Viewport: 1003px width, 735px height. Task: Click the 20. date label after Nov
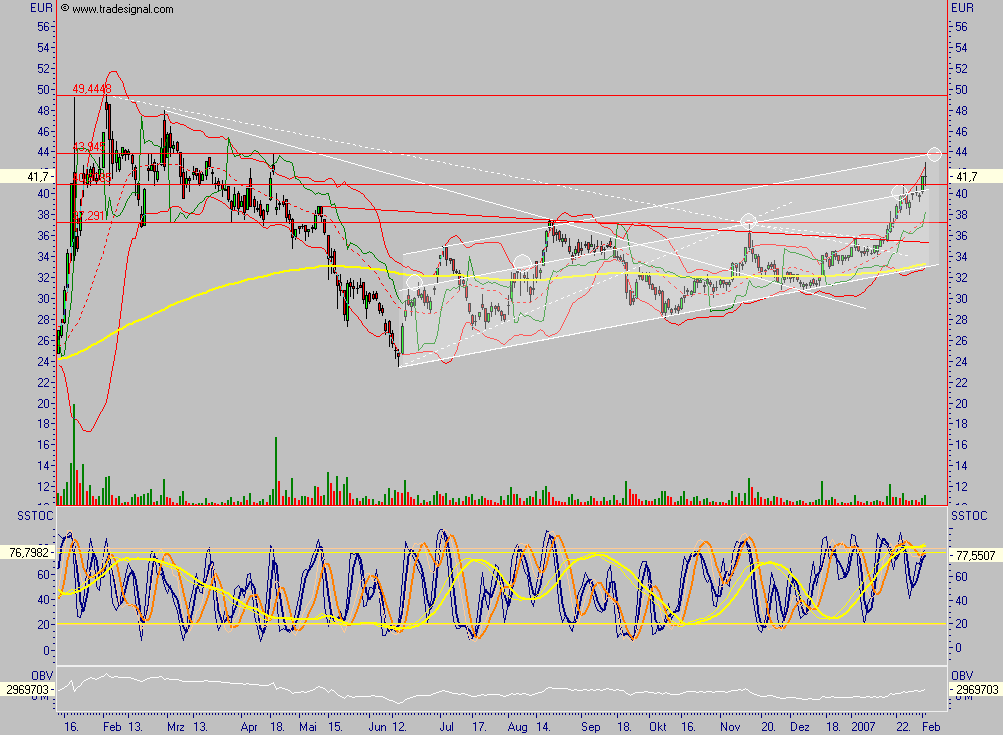[768, 727]
